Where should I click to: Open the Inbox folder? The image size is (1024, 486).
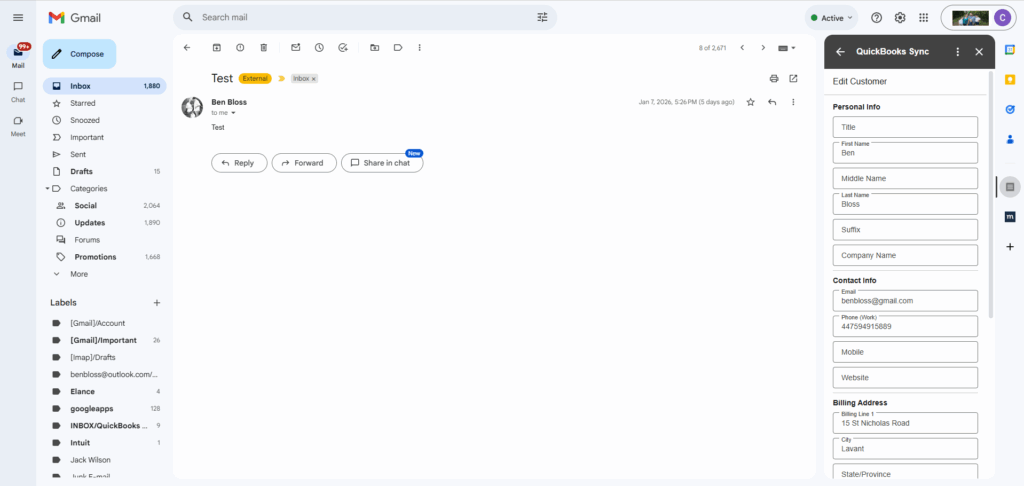[104, 86]
